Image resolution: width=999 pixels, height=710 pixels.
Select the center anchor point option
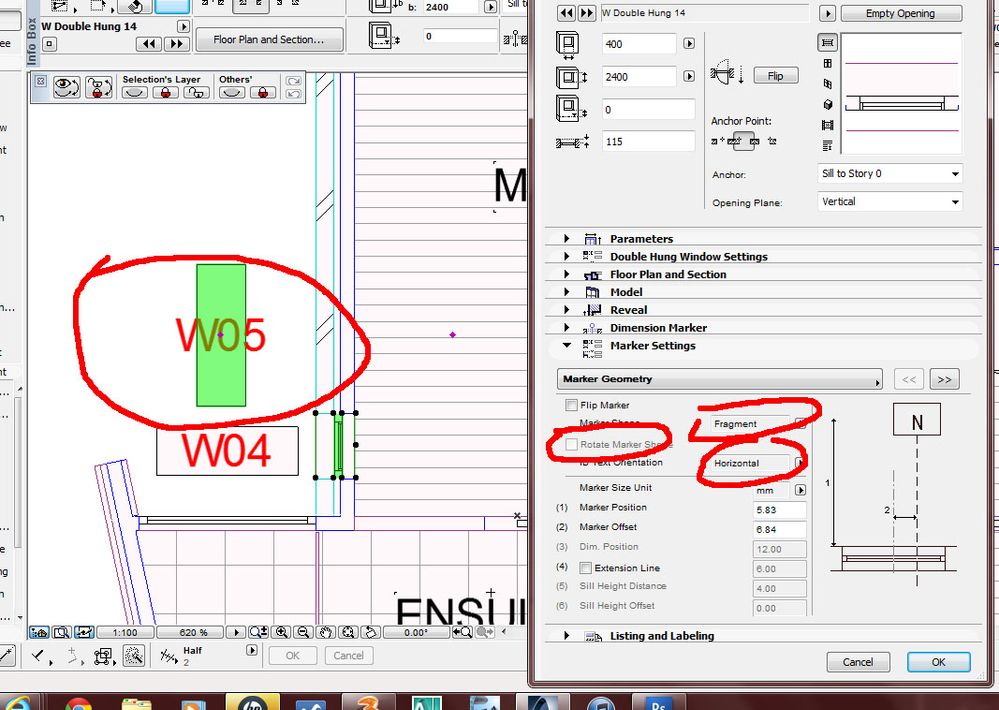tap(742, 141)
